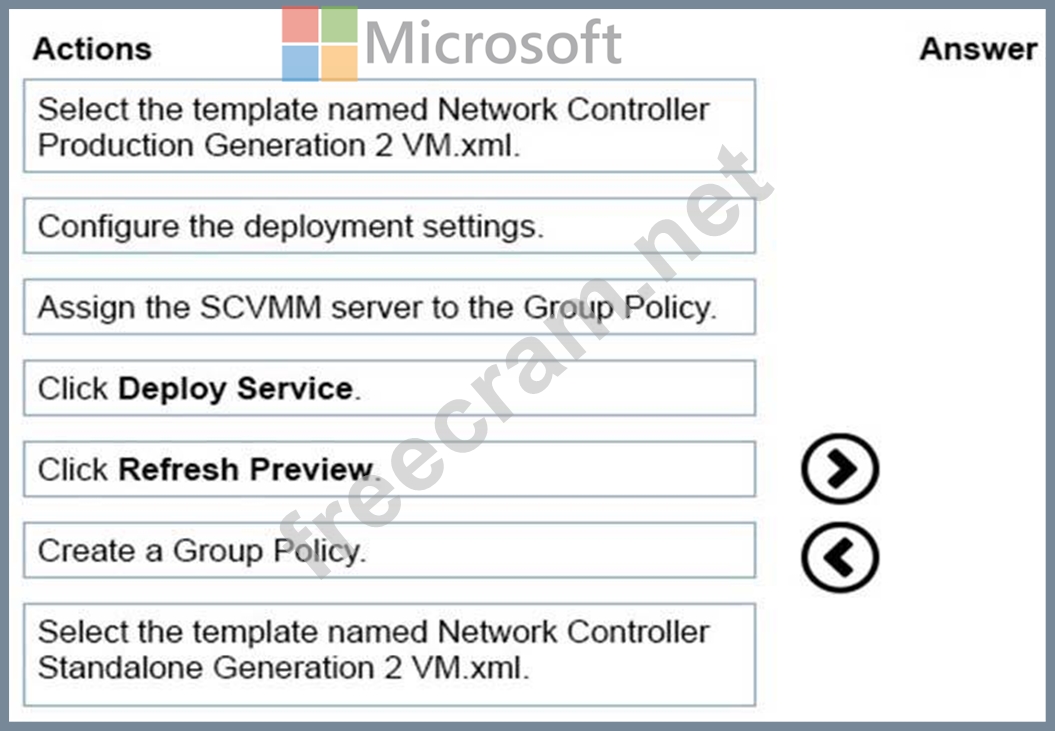Select the Click Refresh Preview action

tap(390, 469)
